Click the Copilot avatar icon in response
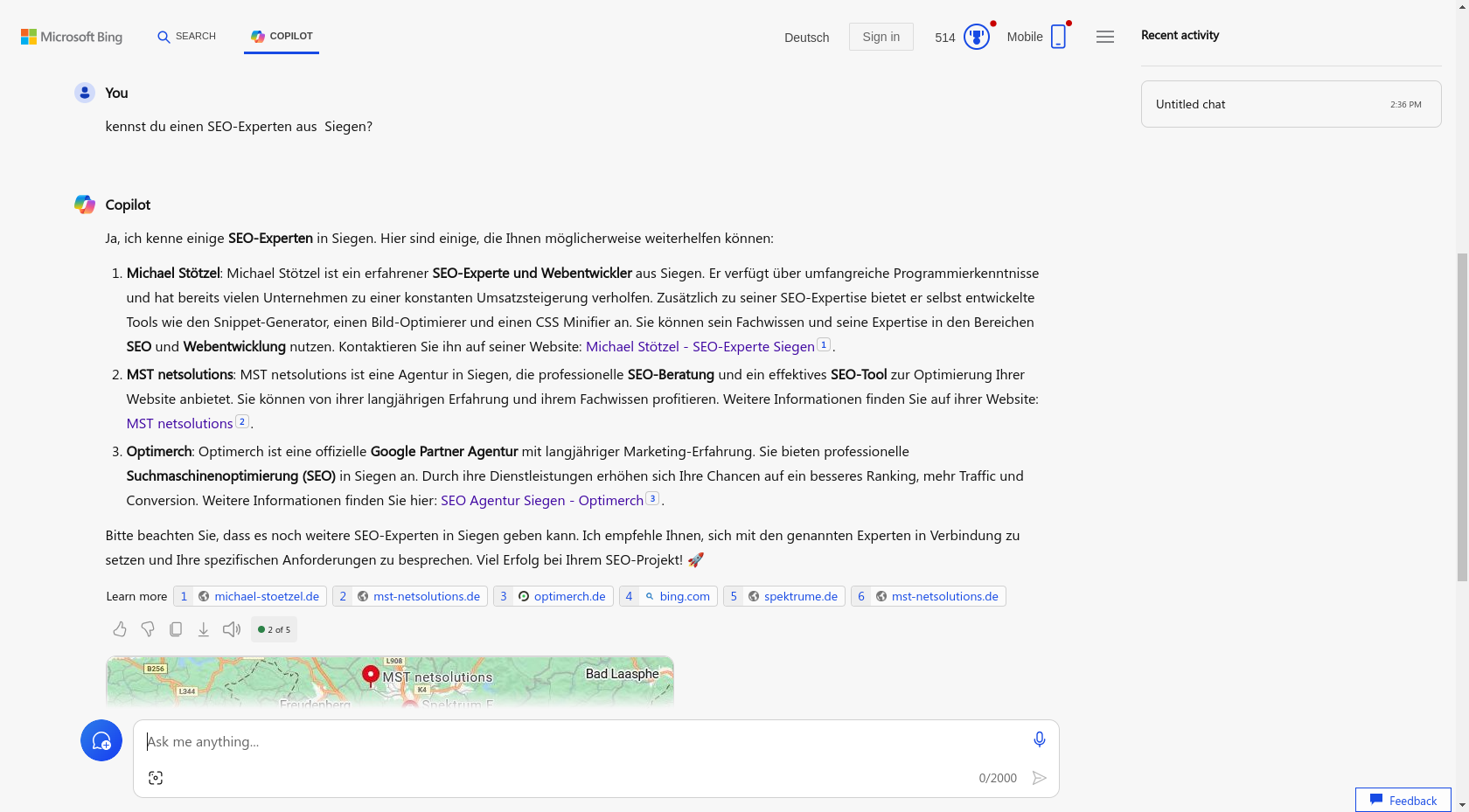The width and height of the screenshot is (1469, 812). (85, 205)
